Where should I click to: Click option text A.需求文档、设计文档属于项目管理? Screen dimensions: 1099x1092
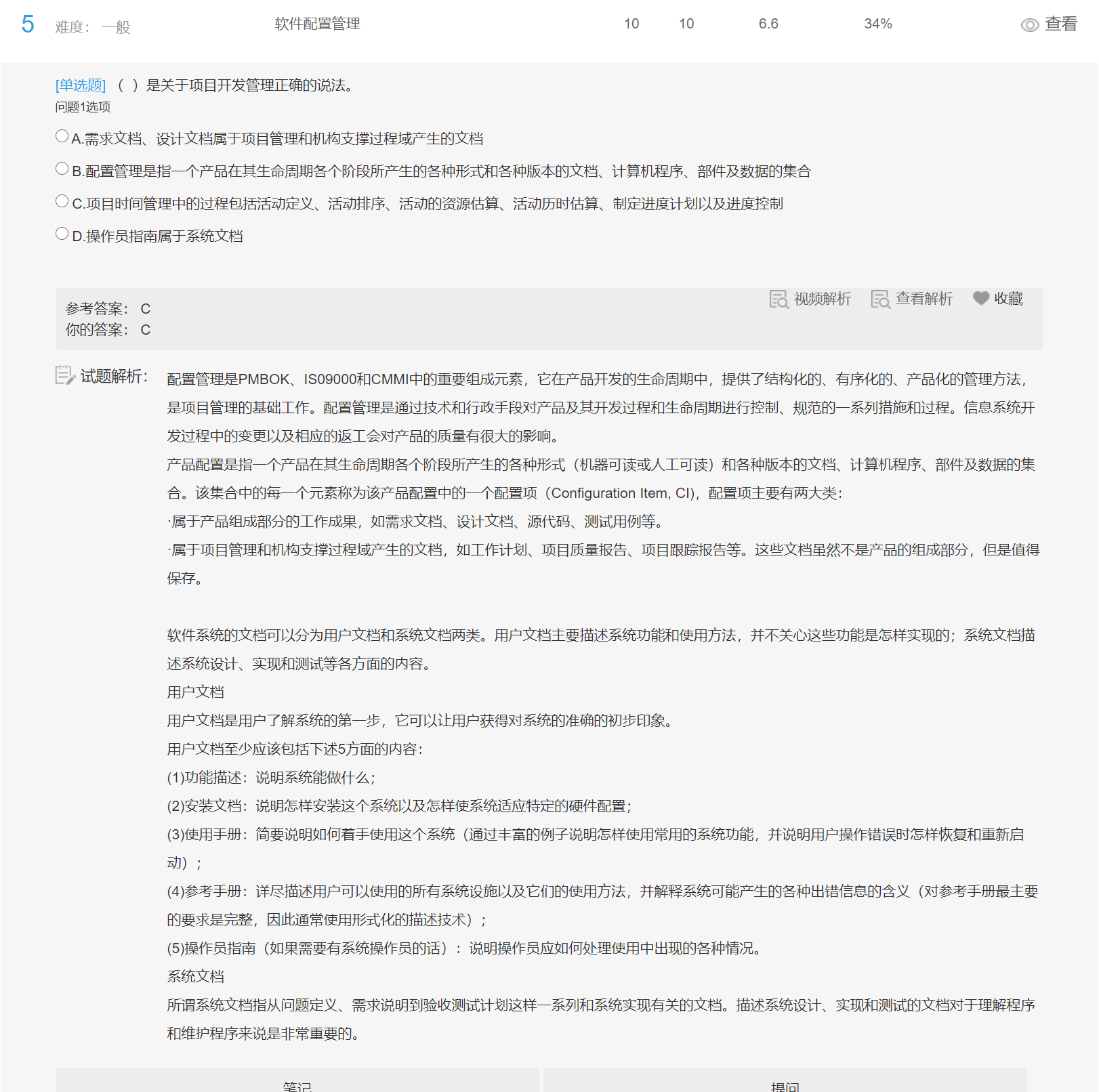[277, 139]
